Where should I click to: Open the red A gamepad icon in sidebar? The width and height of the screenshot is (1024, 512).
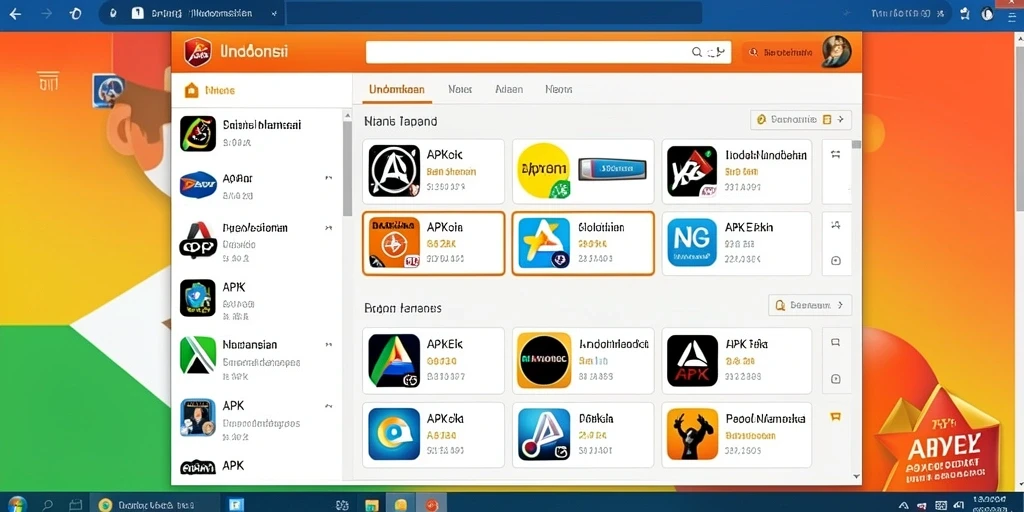pyautogui.click(x=197, y=240)
